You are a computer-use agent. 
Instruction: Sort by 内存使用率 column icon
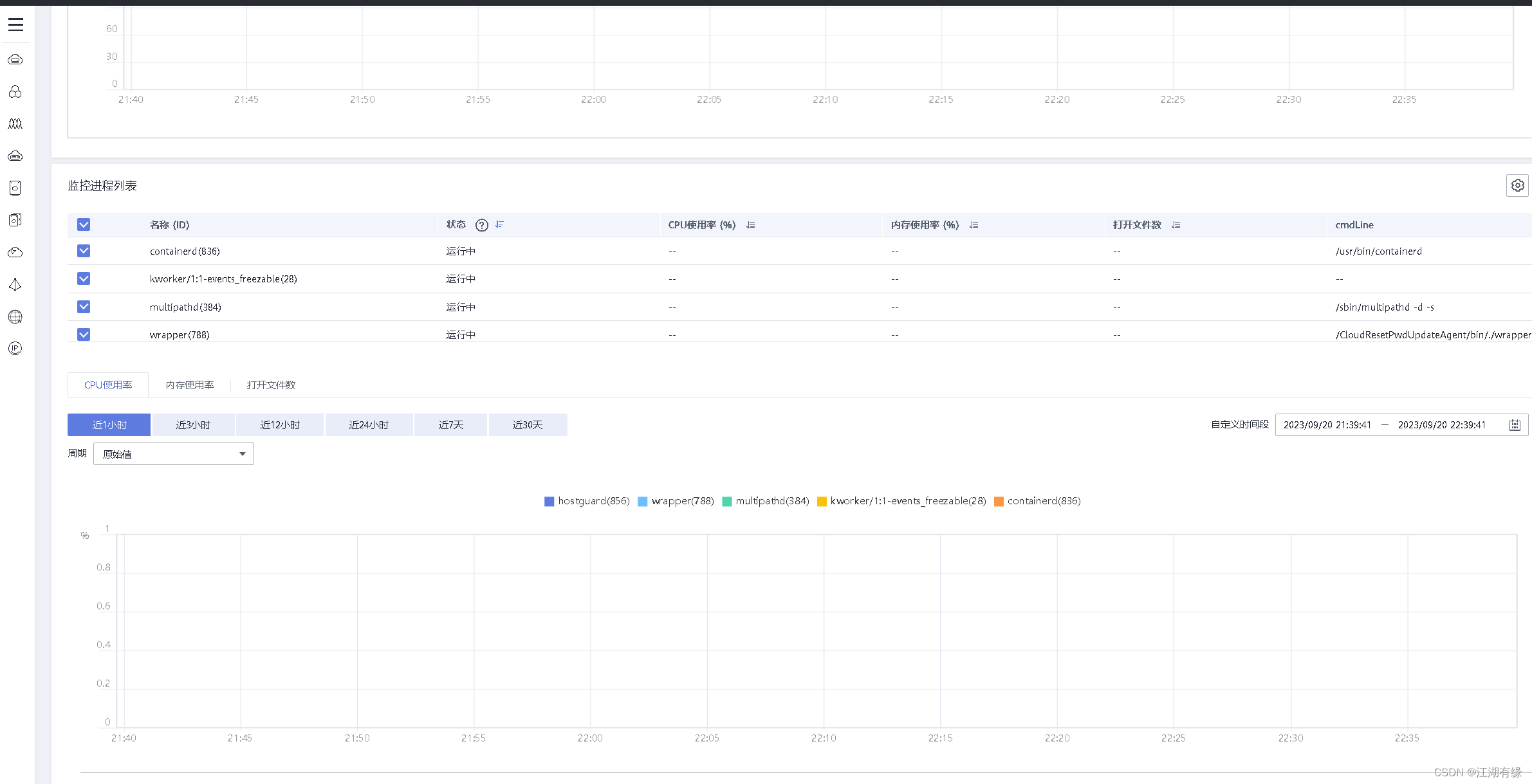point(974,225)
